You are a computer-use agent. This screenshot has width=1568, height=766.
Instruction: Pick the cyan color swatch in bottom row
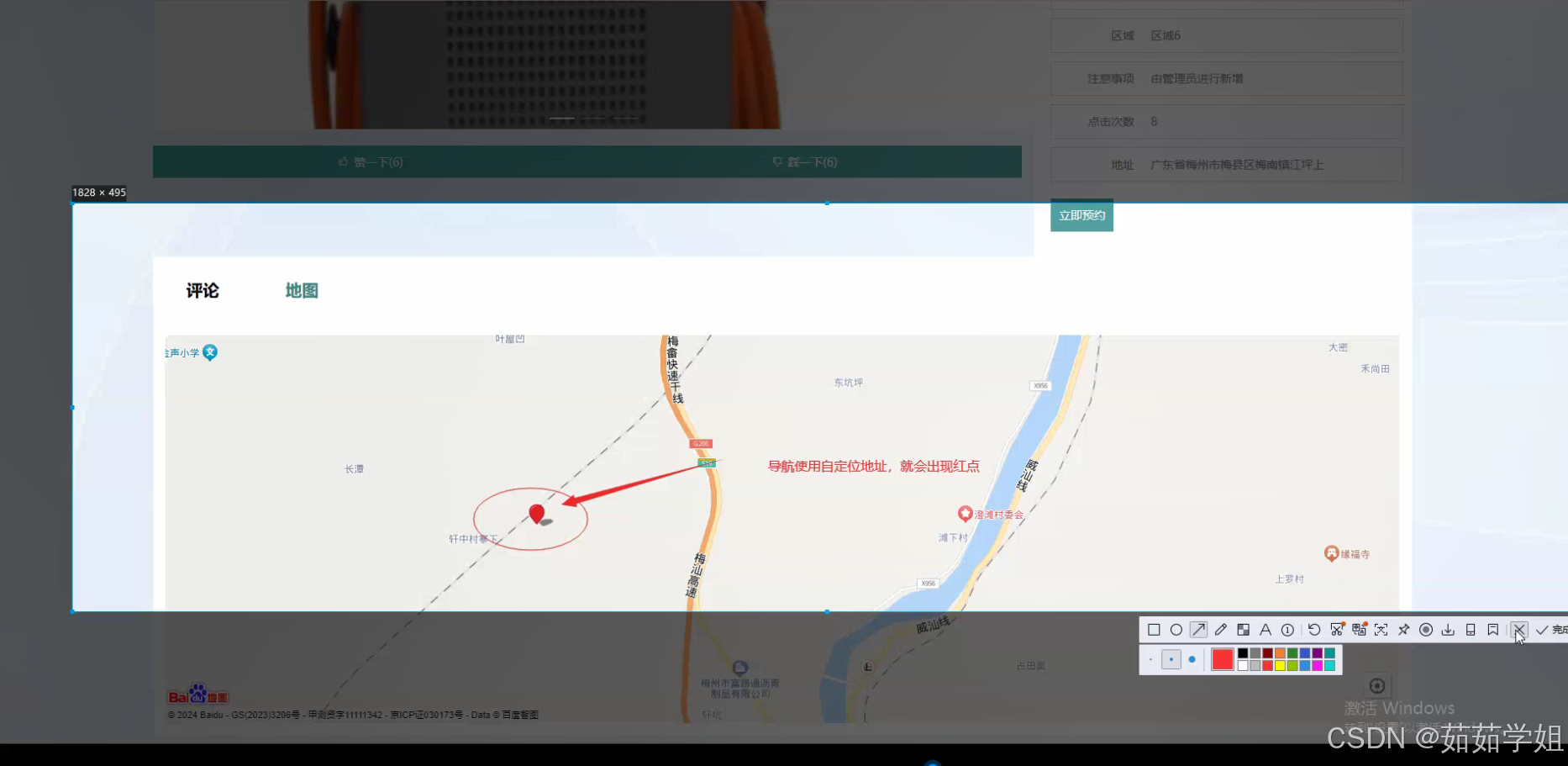(1330, 666)
